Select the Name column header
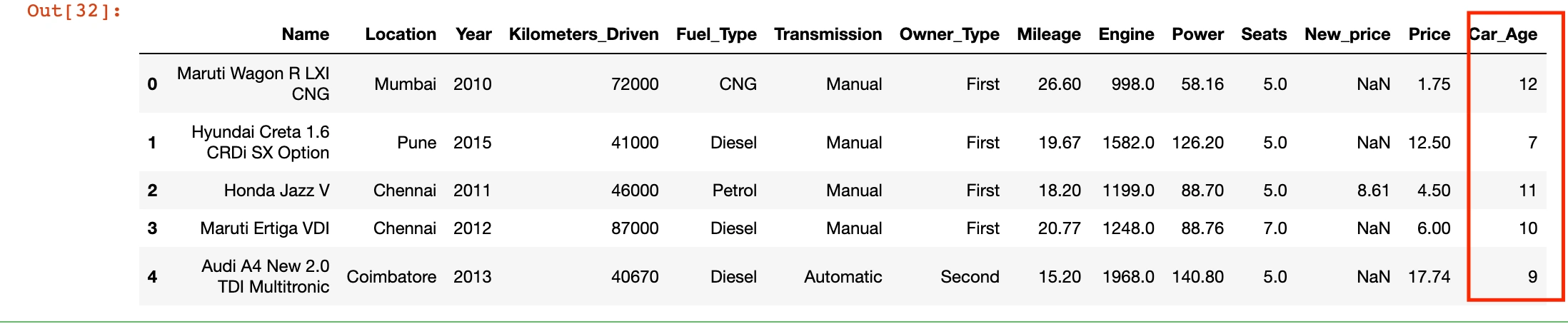This screenshot has height=324, width=1568. click(305, 34)
